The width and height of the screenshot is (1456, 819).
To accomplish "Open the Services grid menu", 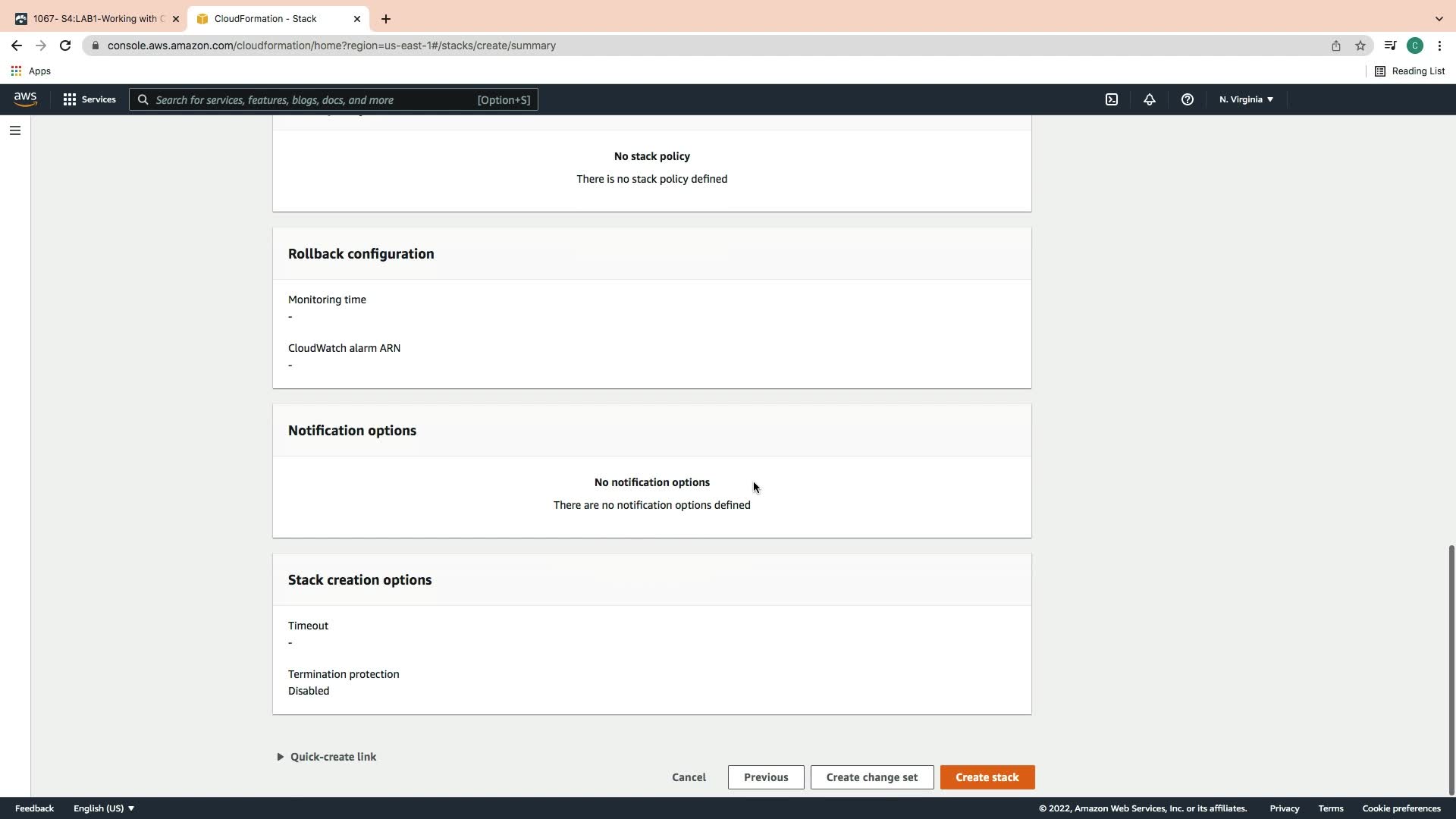I will click(89, 99).
